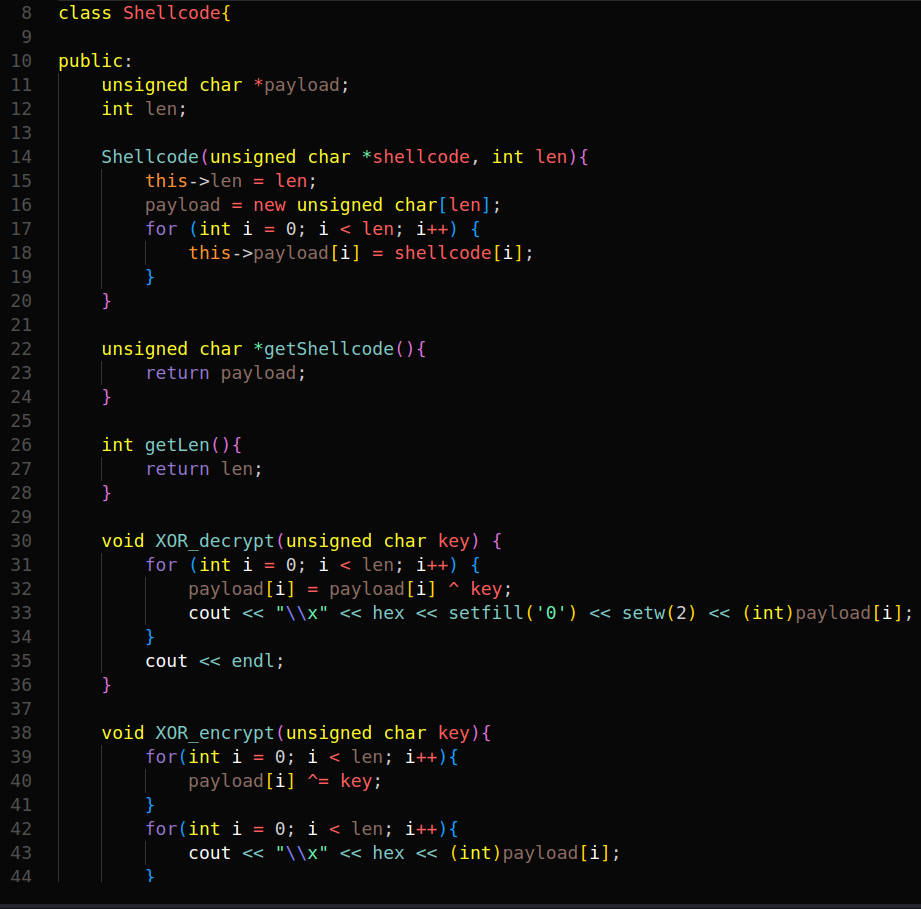Click line number 14 in the gutter

click(x=21, y=156)
